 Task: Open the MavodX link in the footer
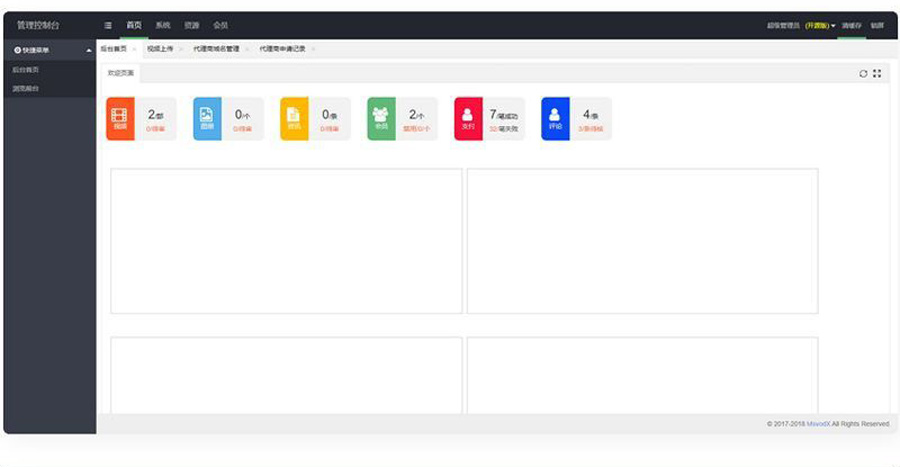click(818, 424)
